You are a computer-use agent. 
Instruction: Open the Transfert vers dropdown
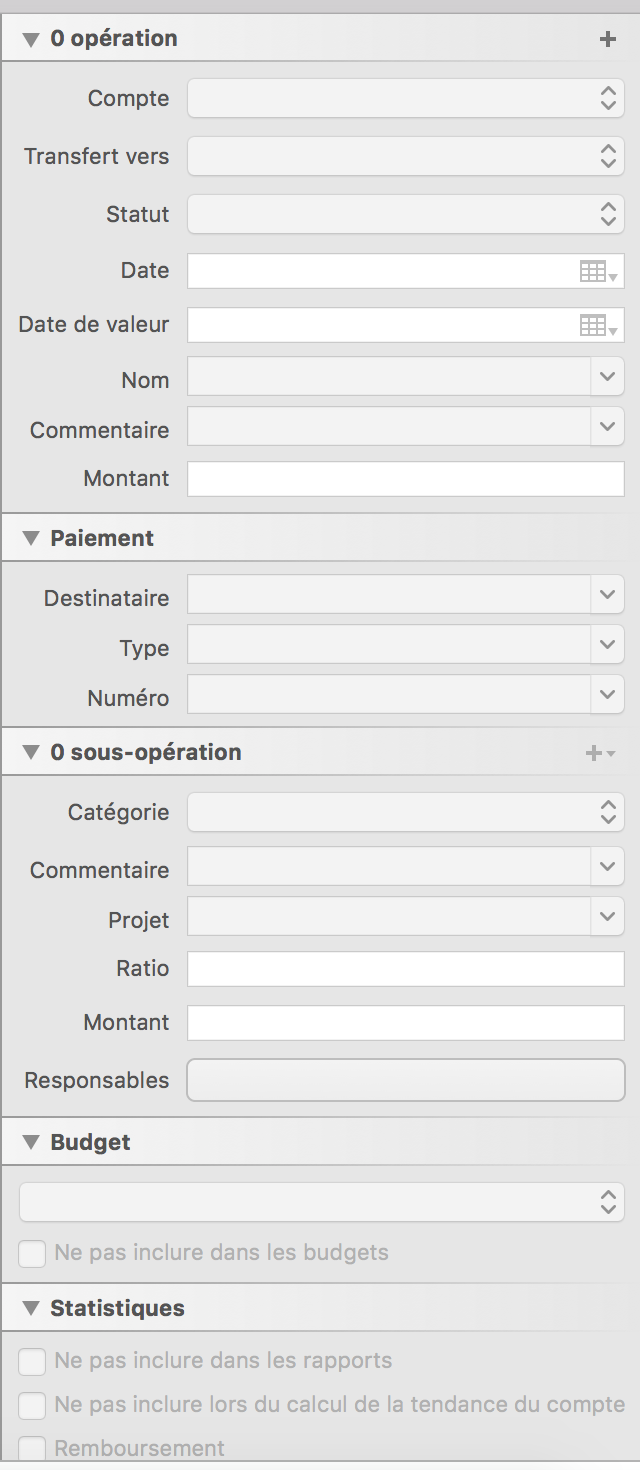point(406,156)
